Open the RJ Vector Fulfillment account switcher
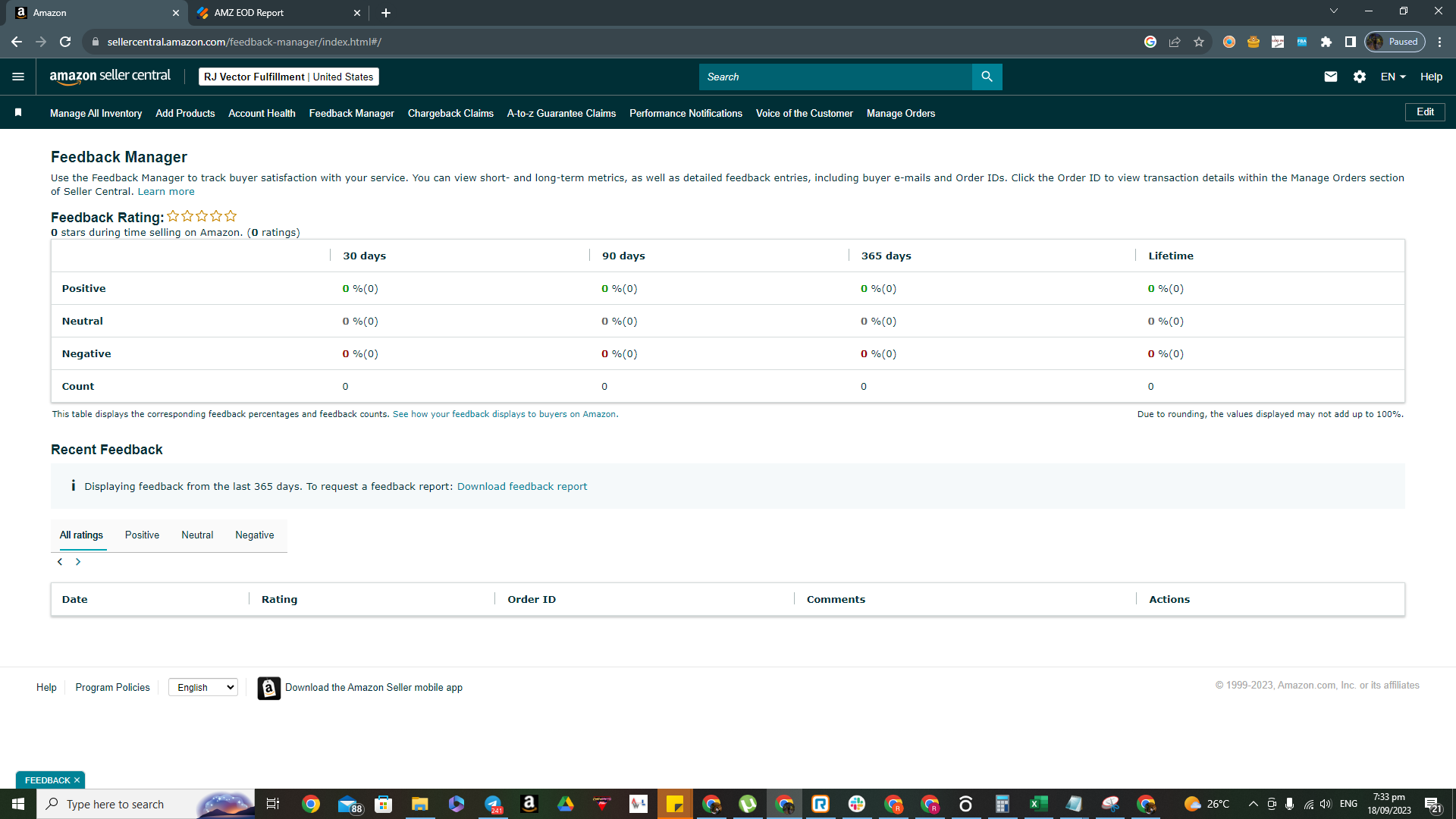 289,77
